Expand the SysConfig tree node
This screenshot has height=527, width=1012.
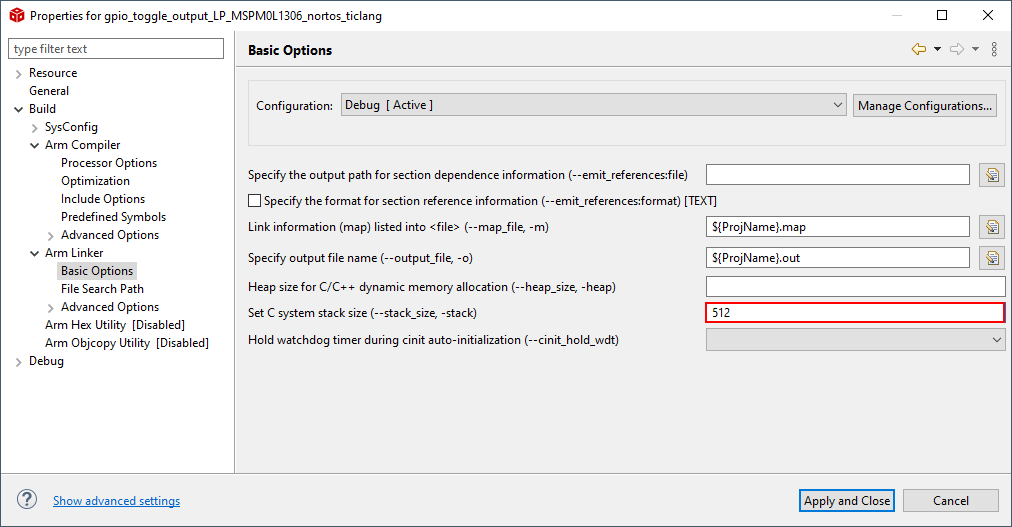pyautogui.click(x=35, y=127)
